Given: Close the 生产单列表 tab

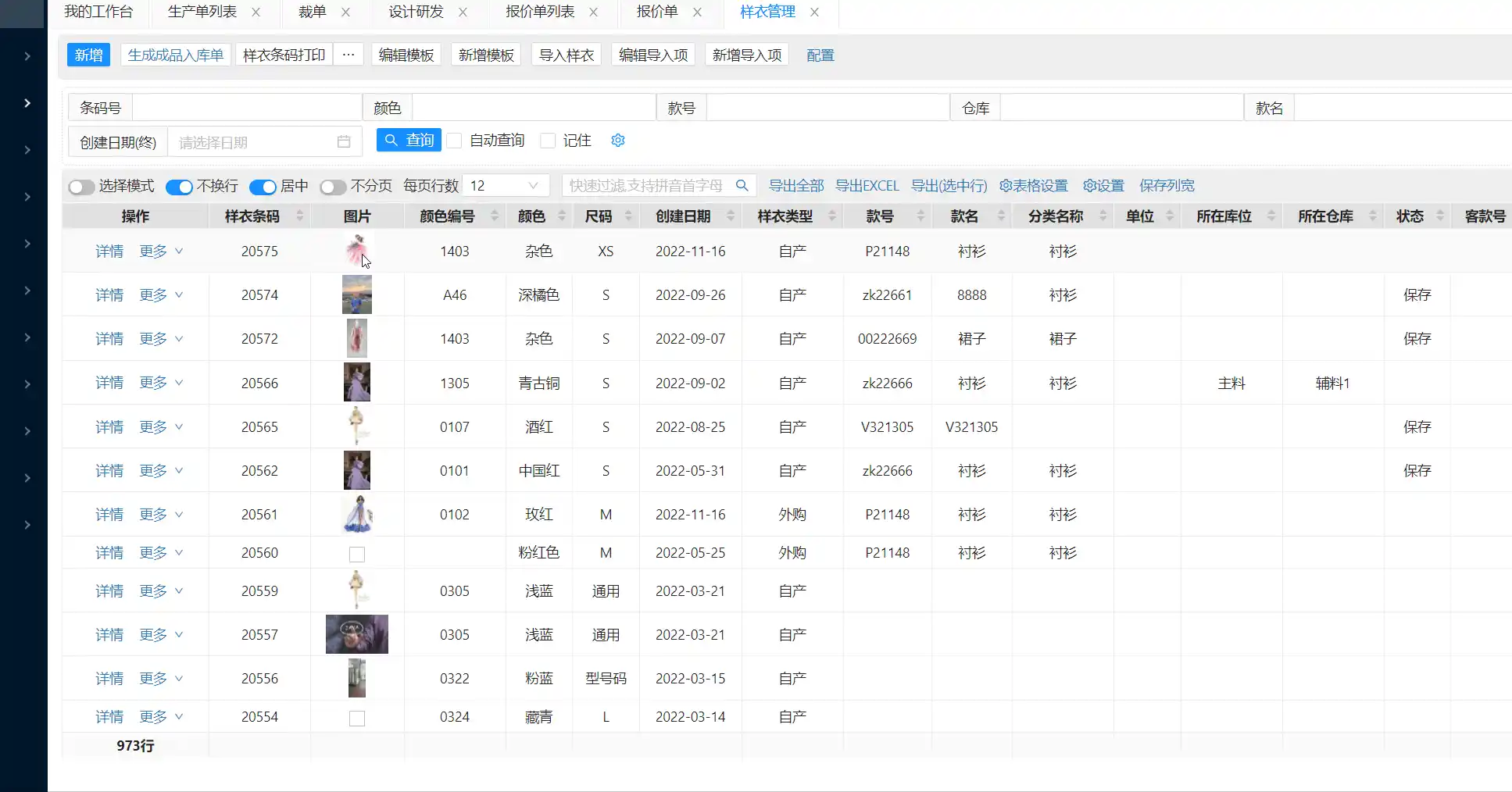Looking at the screenshot, I should [256, 12].
